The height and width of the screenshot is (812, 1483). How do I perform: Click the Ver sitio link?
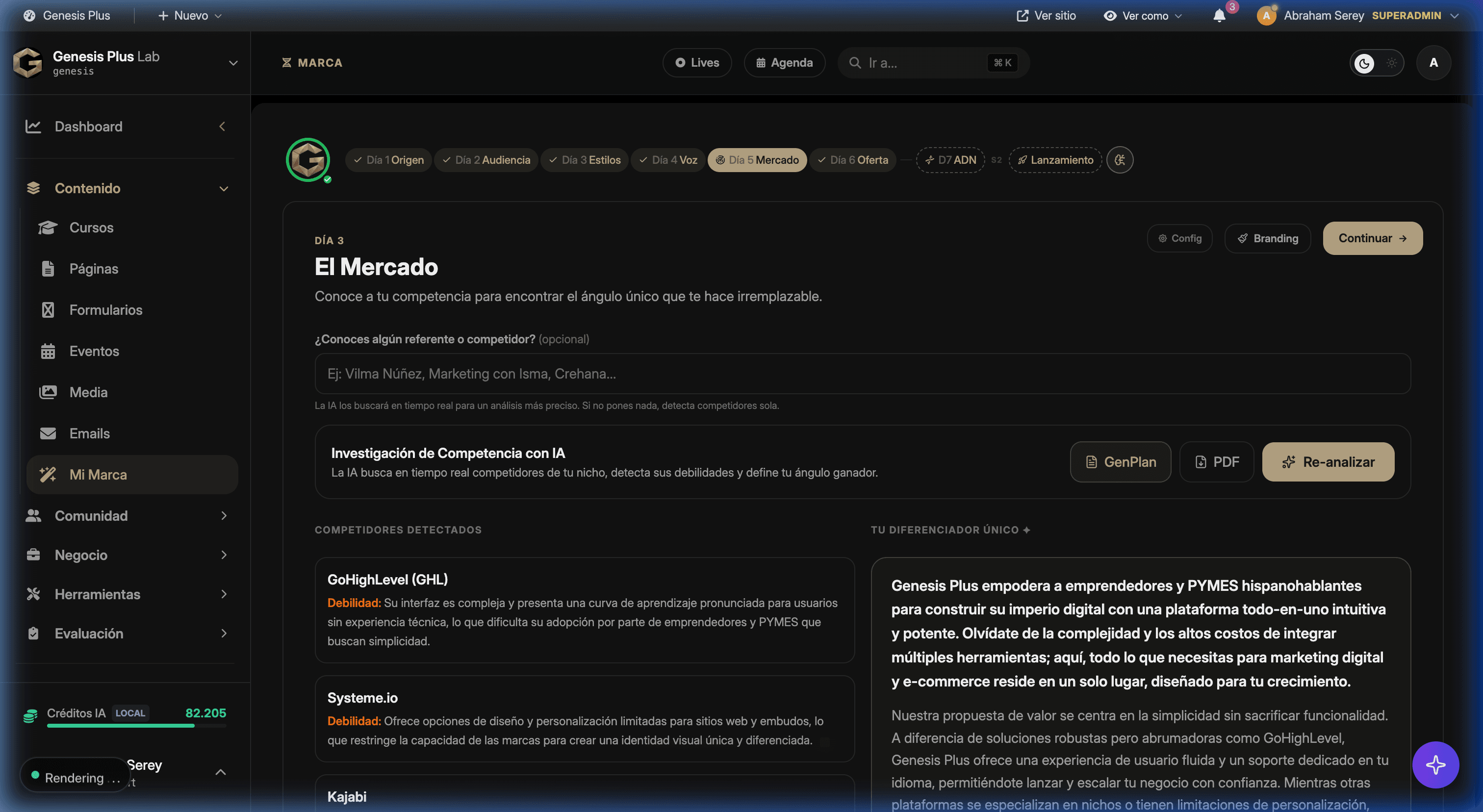[x=1046, y=16]
